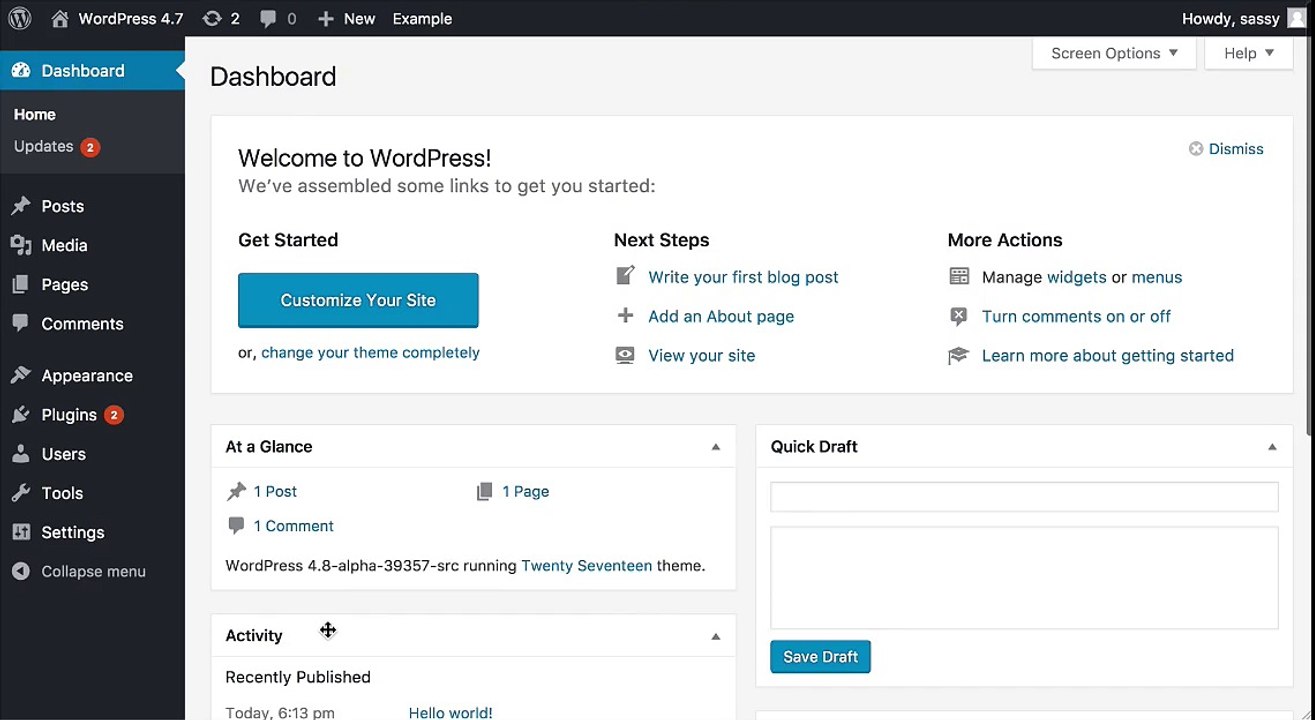Viewport: 1315px width, 720px height.
Task: Click the page icon beside 1 Page
Action: [x=485, y=491]
